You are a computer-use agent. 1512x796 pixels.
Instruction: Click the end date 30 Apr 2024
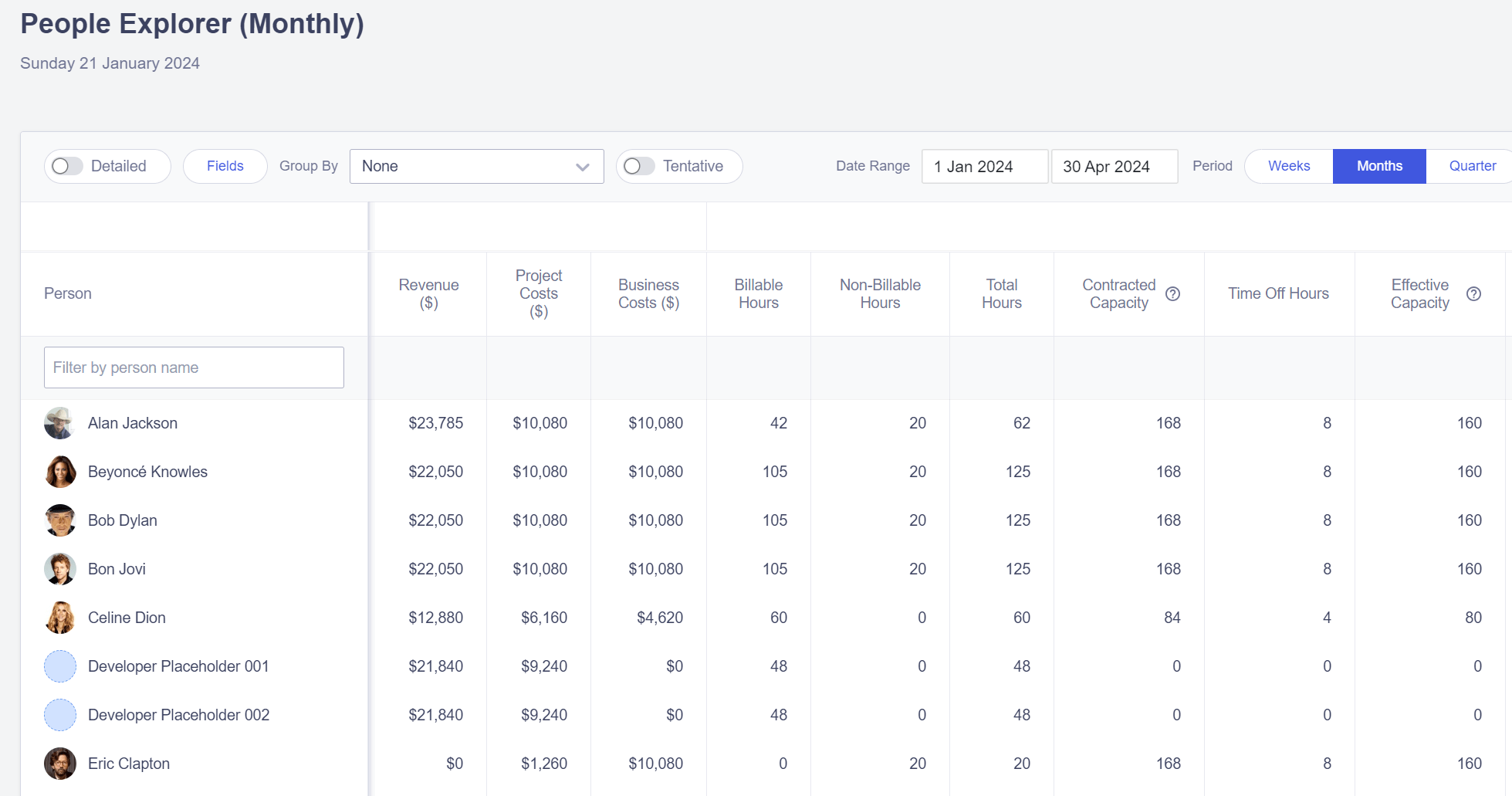point(1115,167)
